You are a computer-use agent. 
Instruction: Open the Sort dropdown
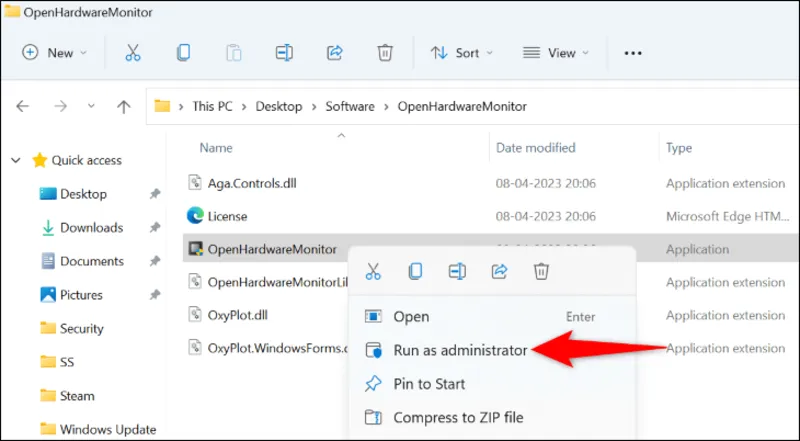pos(462,53)
